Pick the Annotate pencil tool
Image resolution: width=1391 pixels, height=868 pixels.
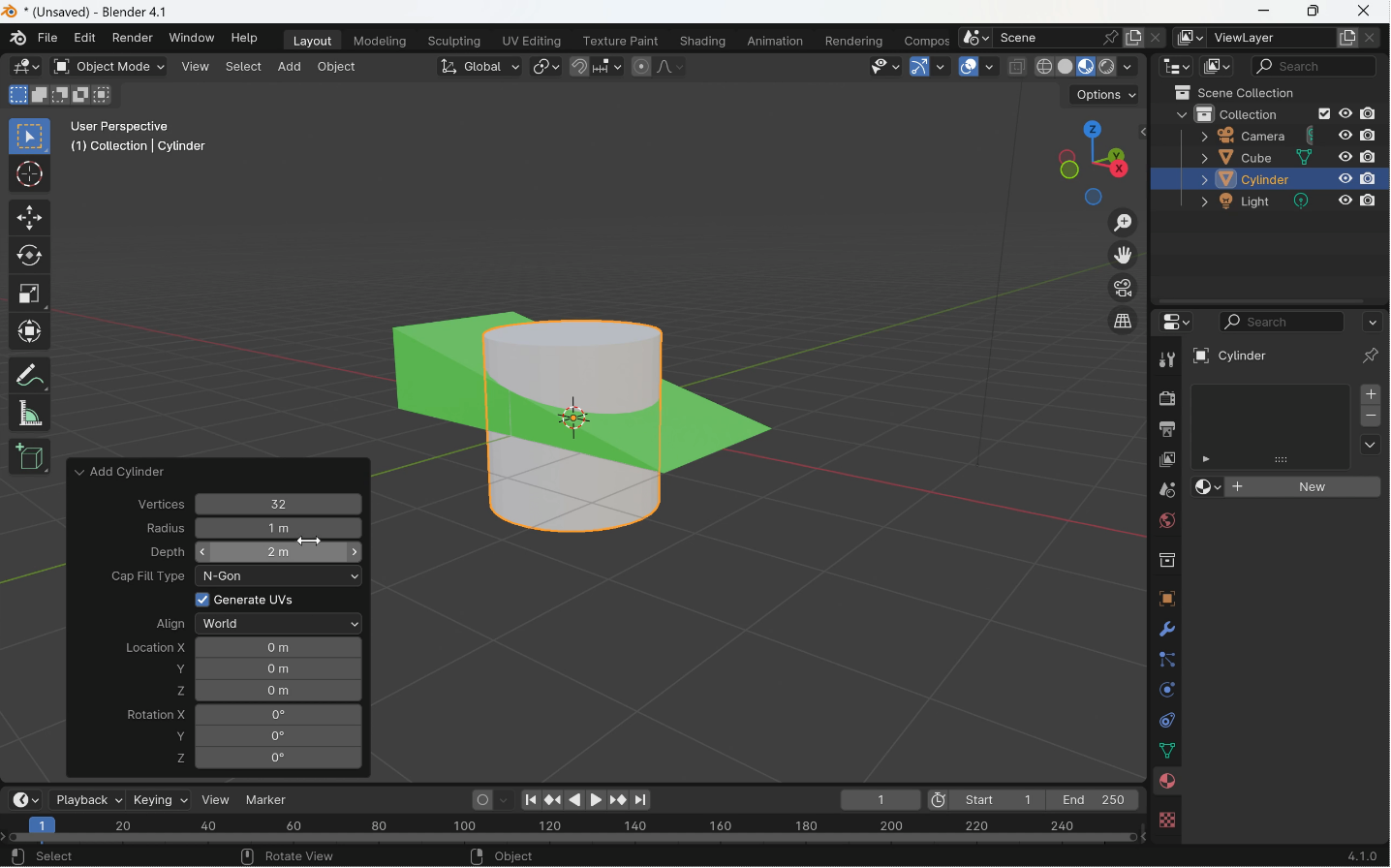click(29, 375)
